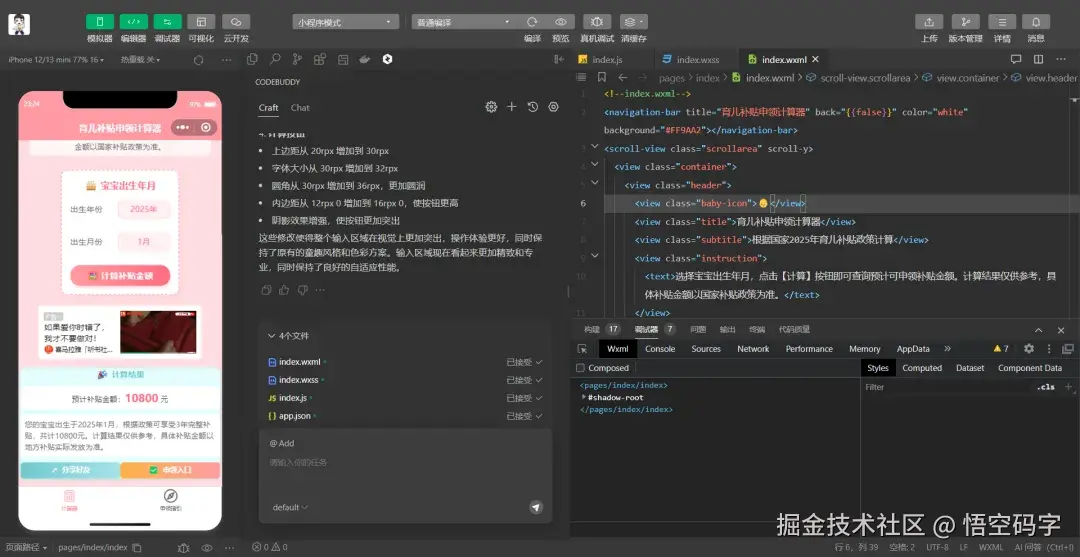This screenshot has width=1080, height=557.
Task: Toggle the 调试器 debugger panel button
Action: click(x=167, y=21)
